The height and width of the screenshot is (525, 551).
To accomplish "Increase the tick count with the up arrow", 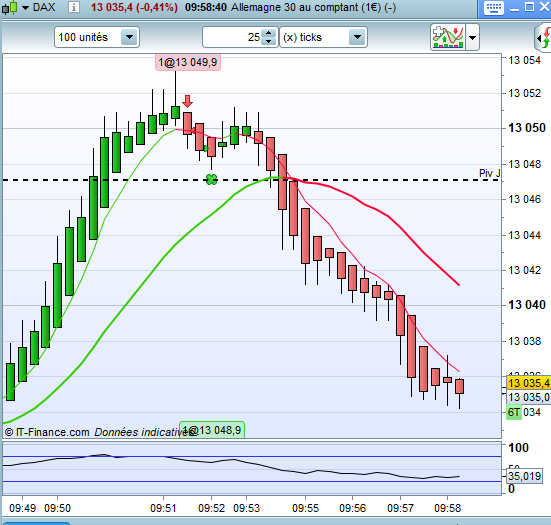I will pos(269,33).
